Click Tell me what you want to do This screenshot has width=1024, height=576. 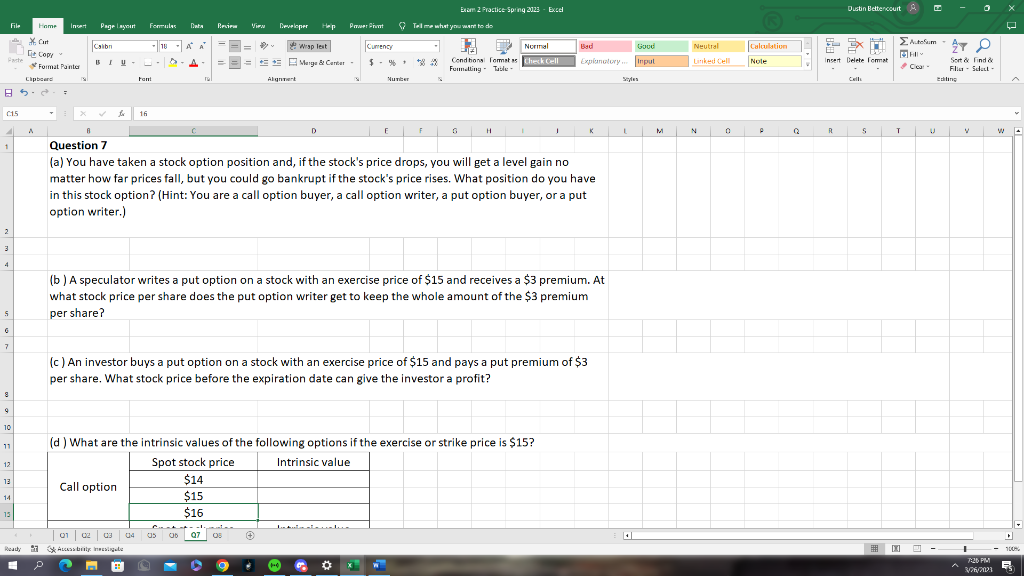click(453, 26)
